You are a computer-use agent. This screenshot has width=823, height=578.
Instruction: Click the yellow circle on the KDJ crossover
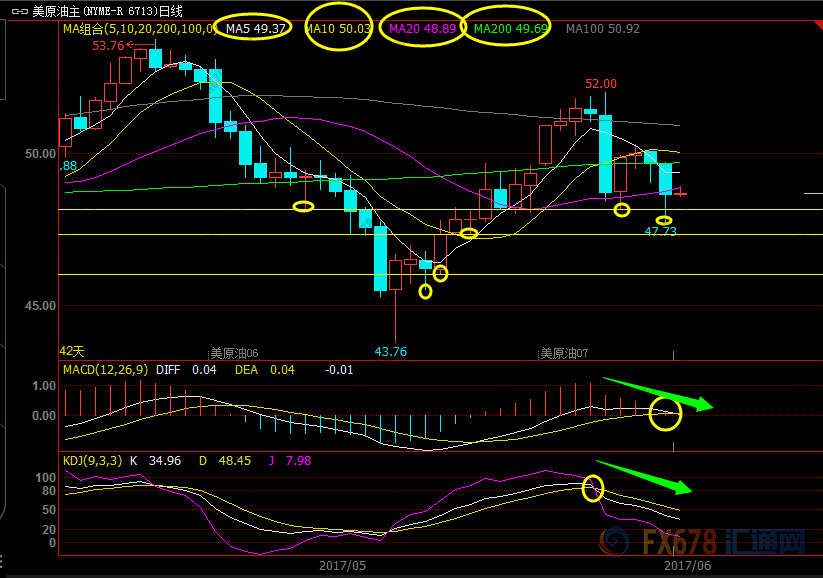[594, 489]
